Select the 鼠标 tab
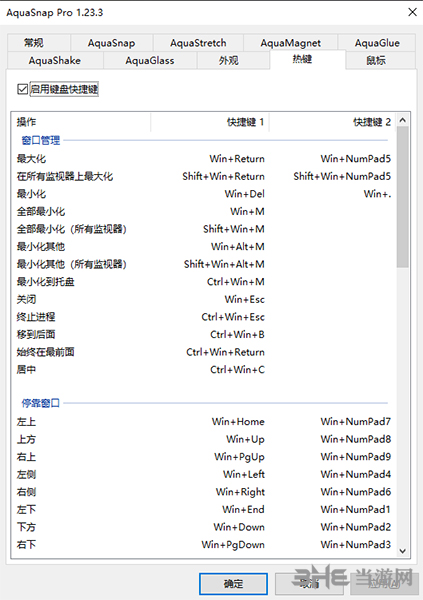 [376, 60]
